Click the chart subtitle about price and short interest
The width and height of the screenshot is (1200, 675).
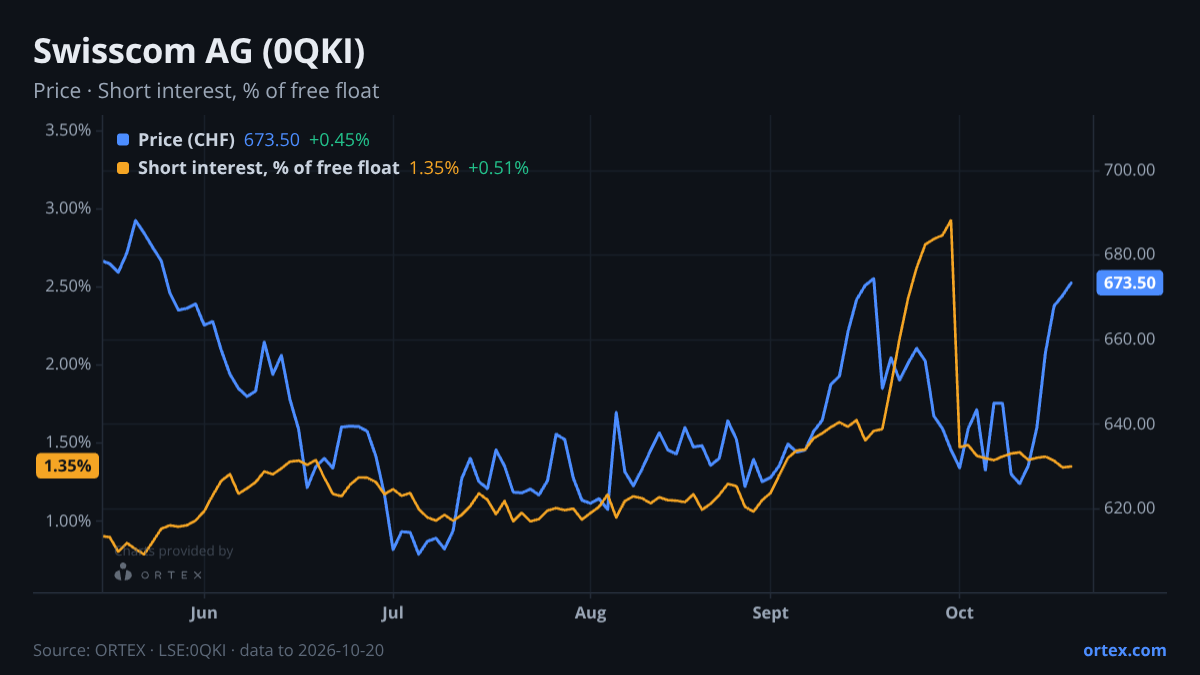click(206, 91)
